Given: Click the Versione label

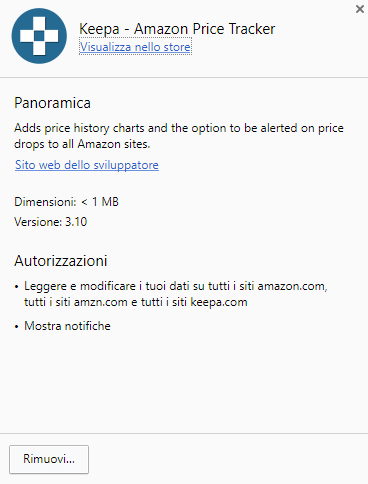Looking at the screenshot, I should 38,222.
